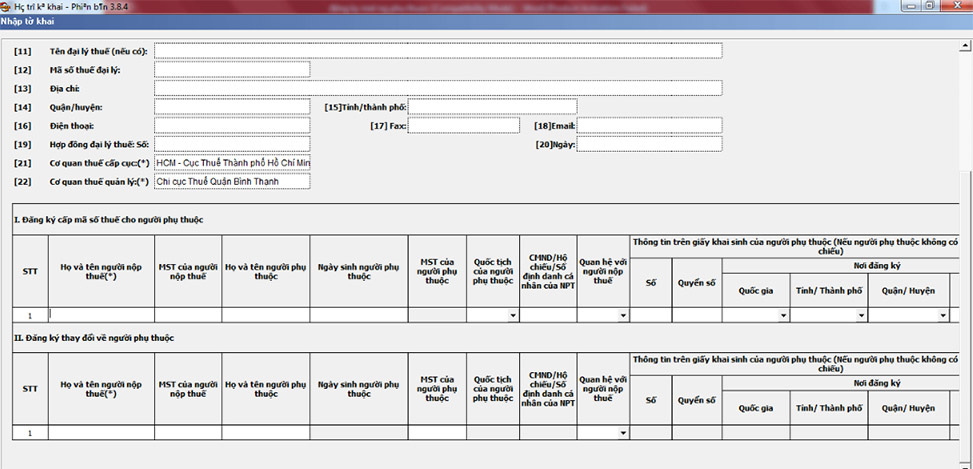Viewport: 973px width, 469px height.
Task: Expand Quan hệ với người nộp thuế dropdown in section II
Action: pyautogui.click(x=623, y=433)
